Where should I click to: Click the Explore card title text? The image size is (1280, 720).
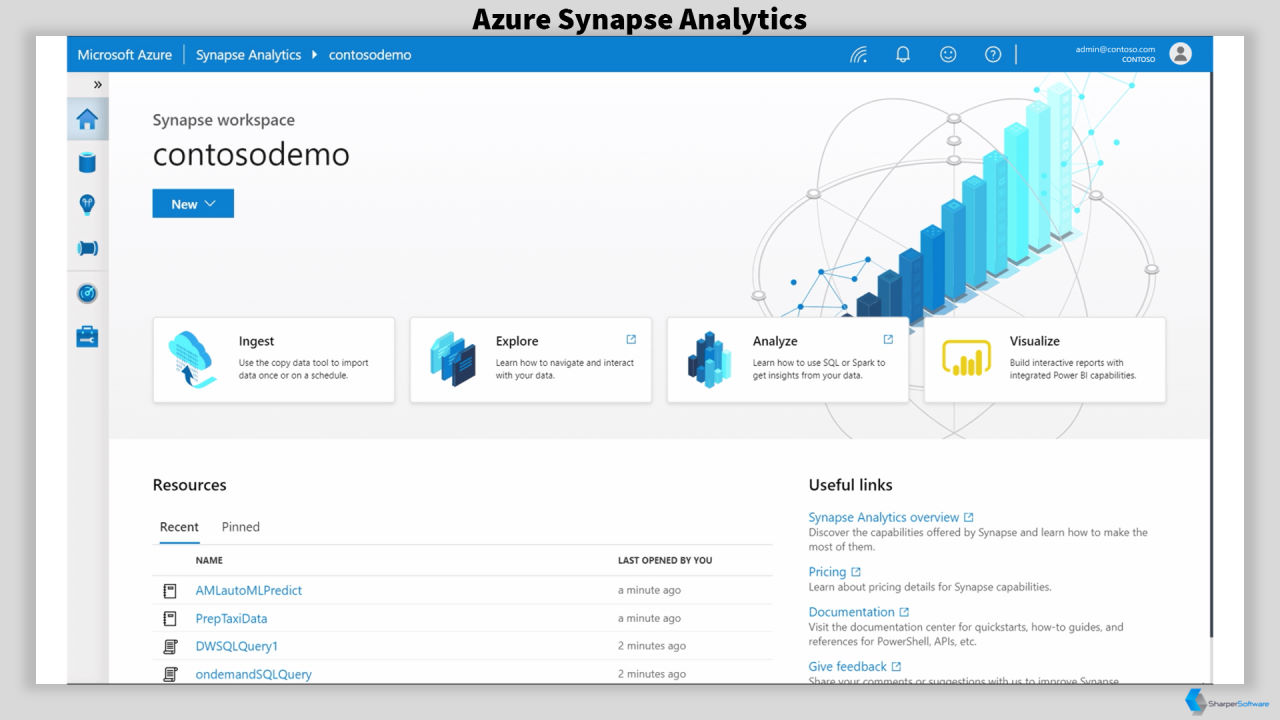pos(517,341)
